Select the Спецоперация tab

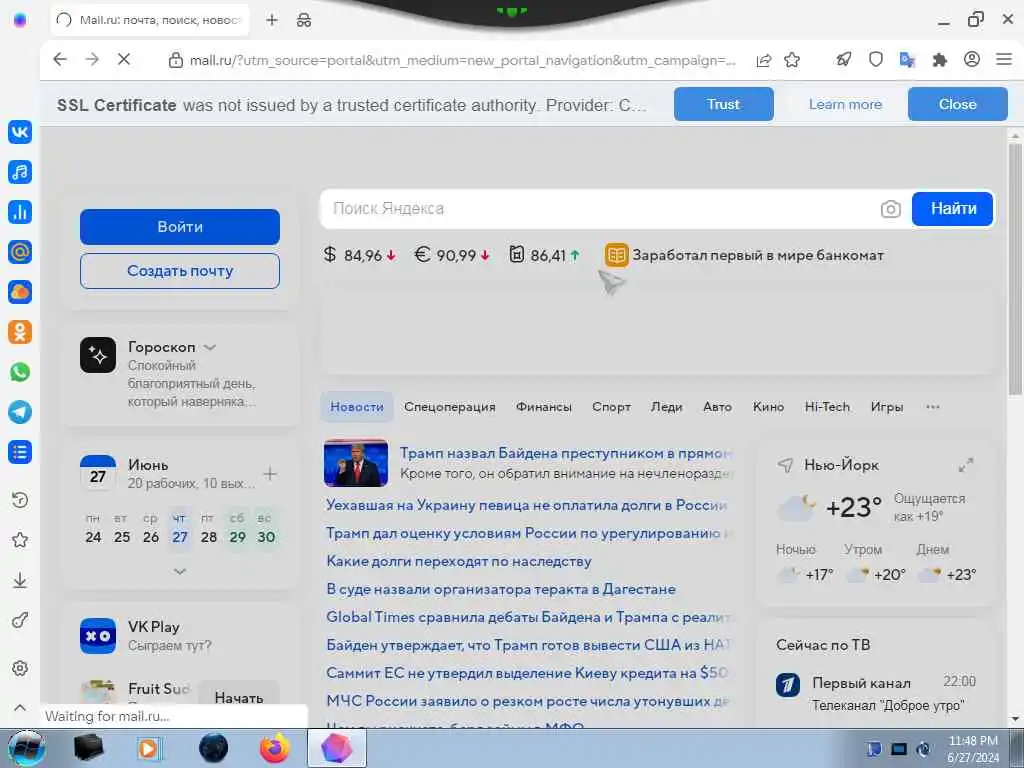[449, 407]
